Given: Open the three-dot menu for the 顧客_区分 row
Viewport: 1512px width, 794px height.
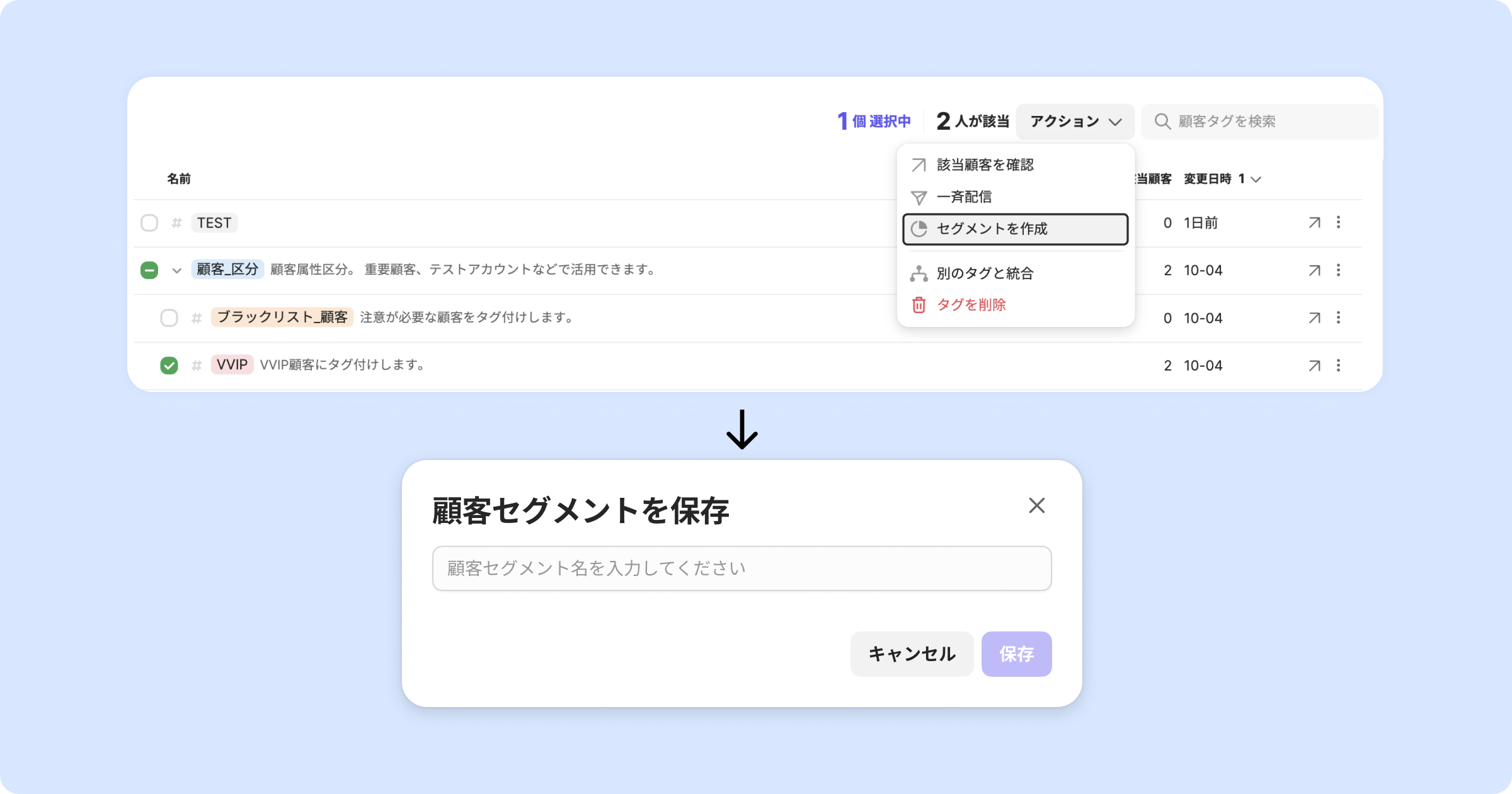Looking at the screenshot, I should pyautogui.click(x=1338, y=270).
